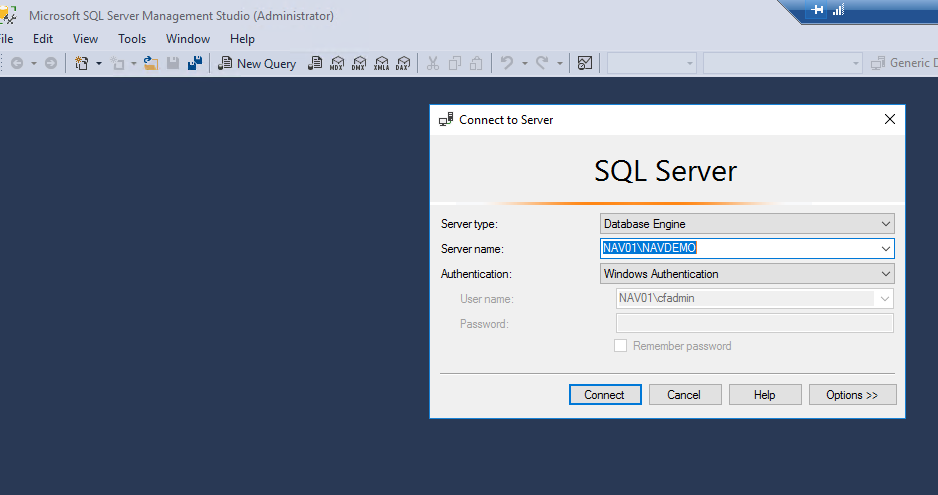The image size is (938, 495).
Task: Toggle the Remember password checkbox
Action: click(621, 346)
